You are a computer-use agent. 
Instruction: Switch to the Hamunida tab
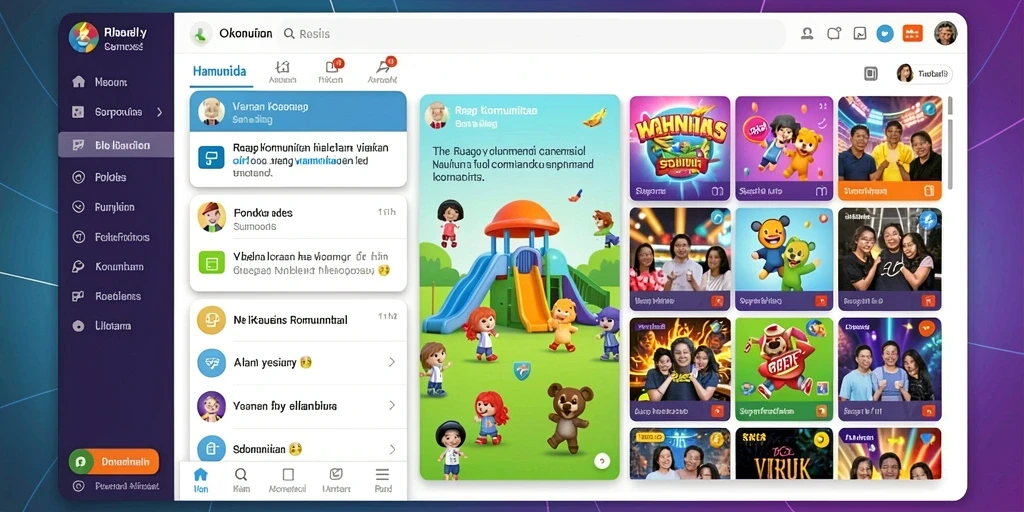tap(219, 71)
